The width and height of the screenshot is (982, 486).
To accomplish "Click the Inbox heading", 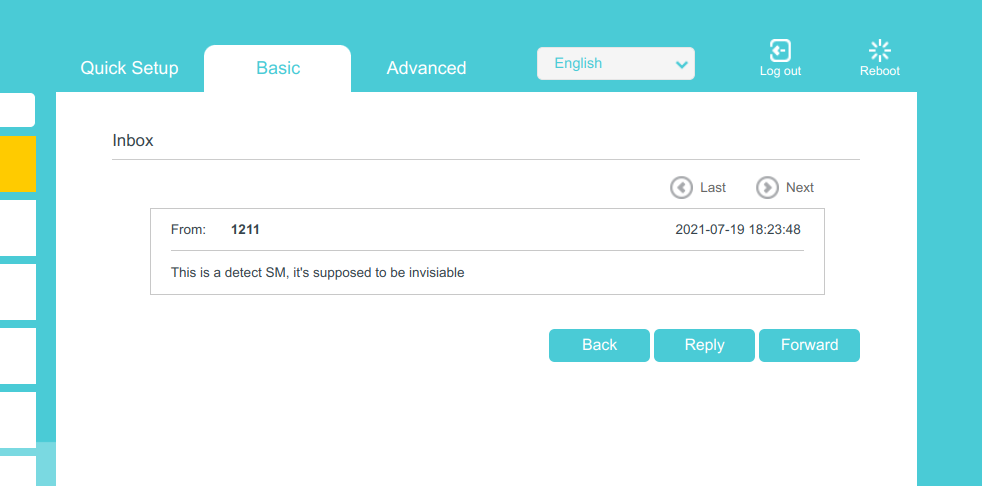I will tap(133, 140).
